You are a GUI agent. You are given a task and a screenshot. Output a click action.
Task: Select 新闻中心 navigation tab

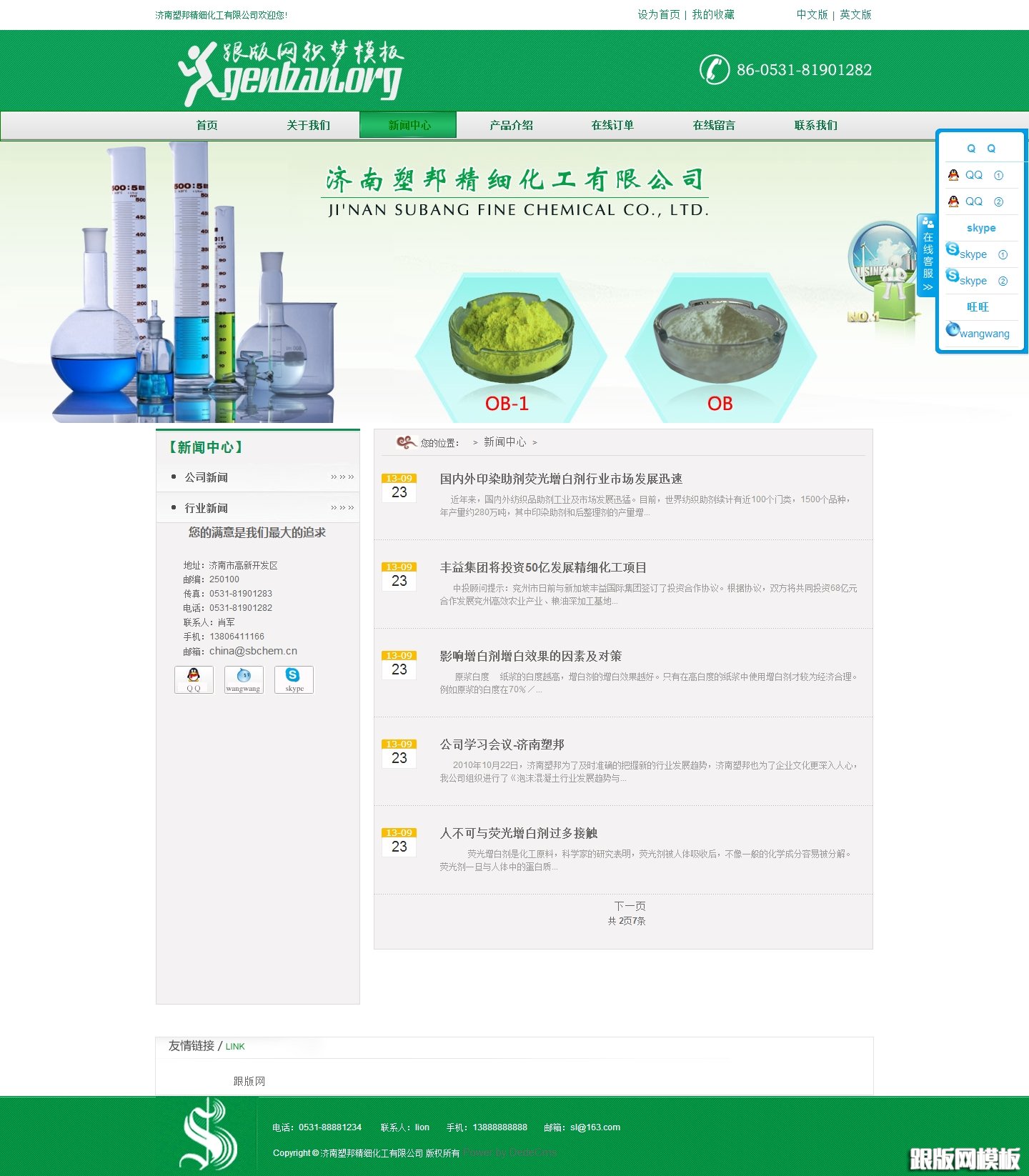point(408,125)
